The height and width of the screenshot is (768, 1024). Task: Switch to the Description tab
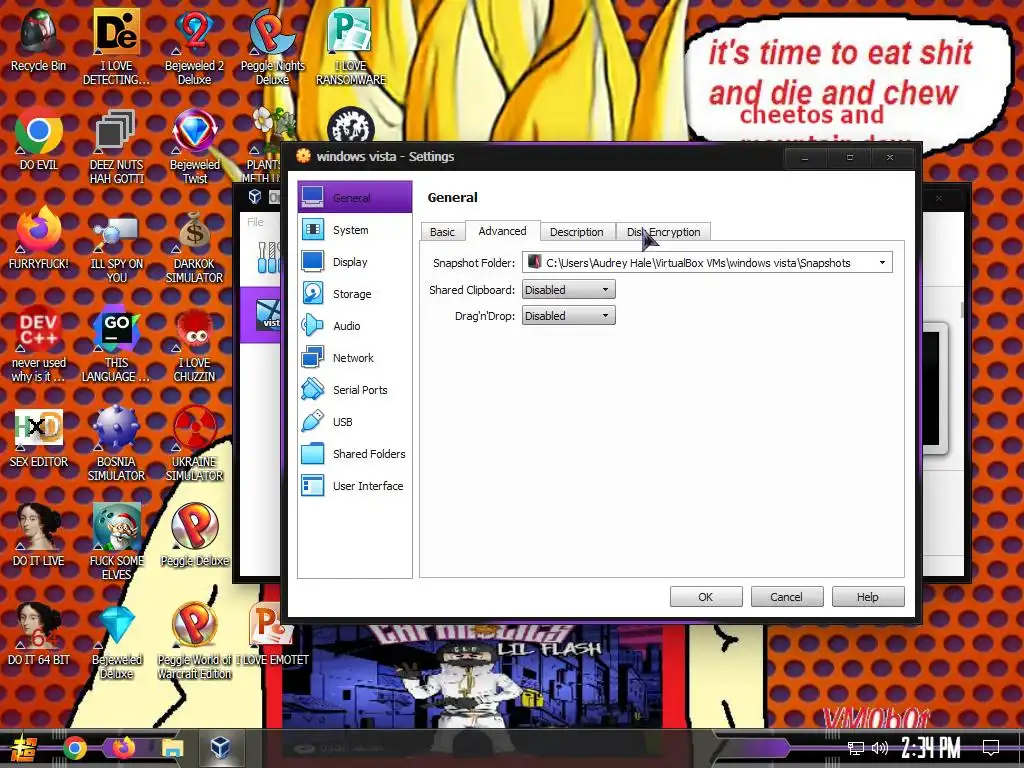[x=577, y=232]
